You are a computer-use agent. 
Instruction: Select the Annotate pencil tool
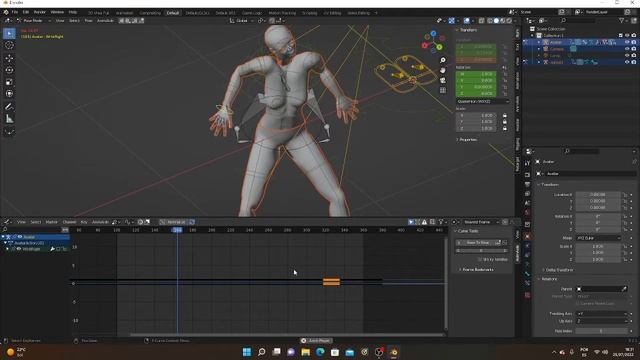click(x=9, y=107)
